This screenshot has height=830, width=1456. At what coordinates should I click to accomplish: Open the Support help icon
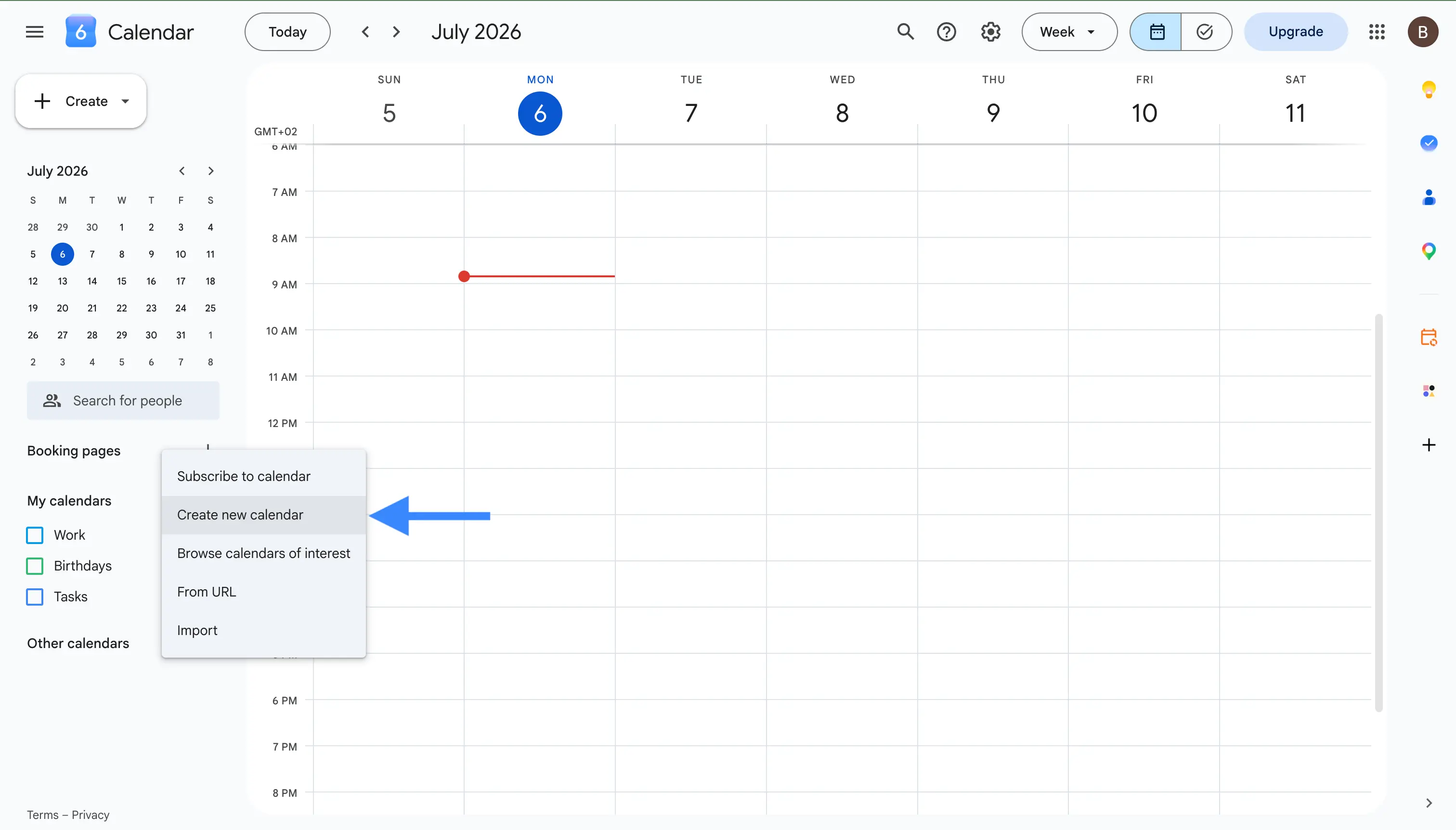(946, 32)
